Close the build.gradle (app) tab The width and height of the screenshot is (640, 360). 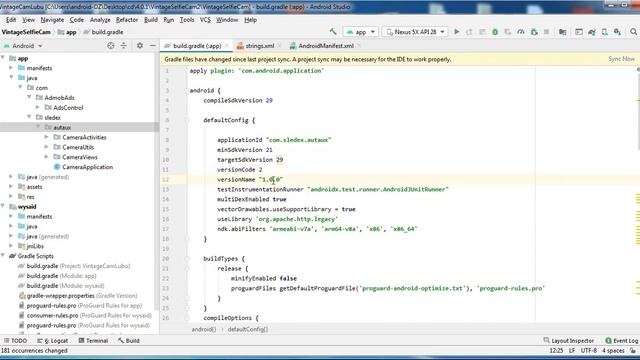227,46
